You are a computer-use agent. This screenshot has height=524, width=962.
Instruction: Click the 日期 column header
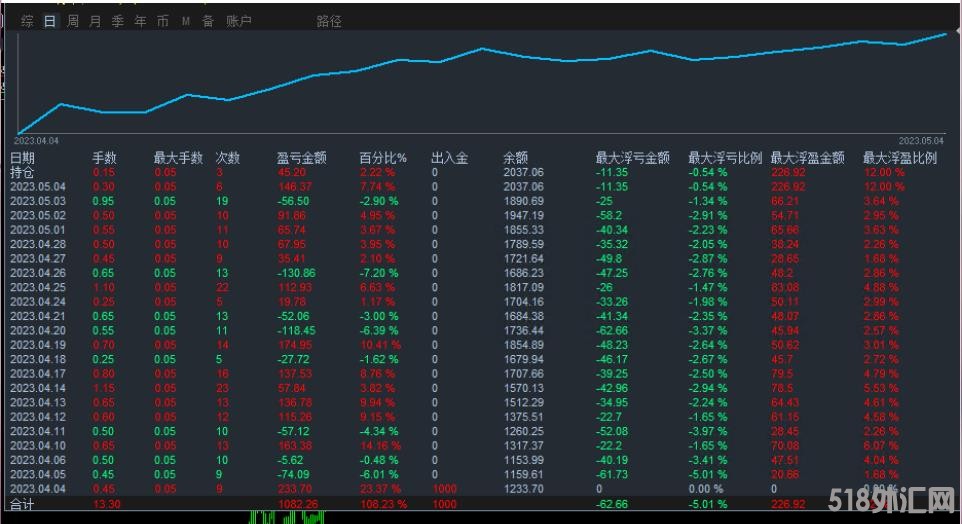click(22, 158)
